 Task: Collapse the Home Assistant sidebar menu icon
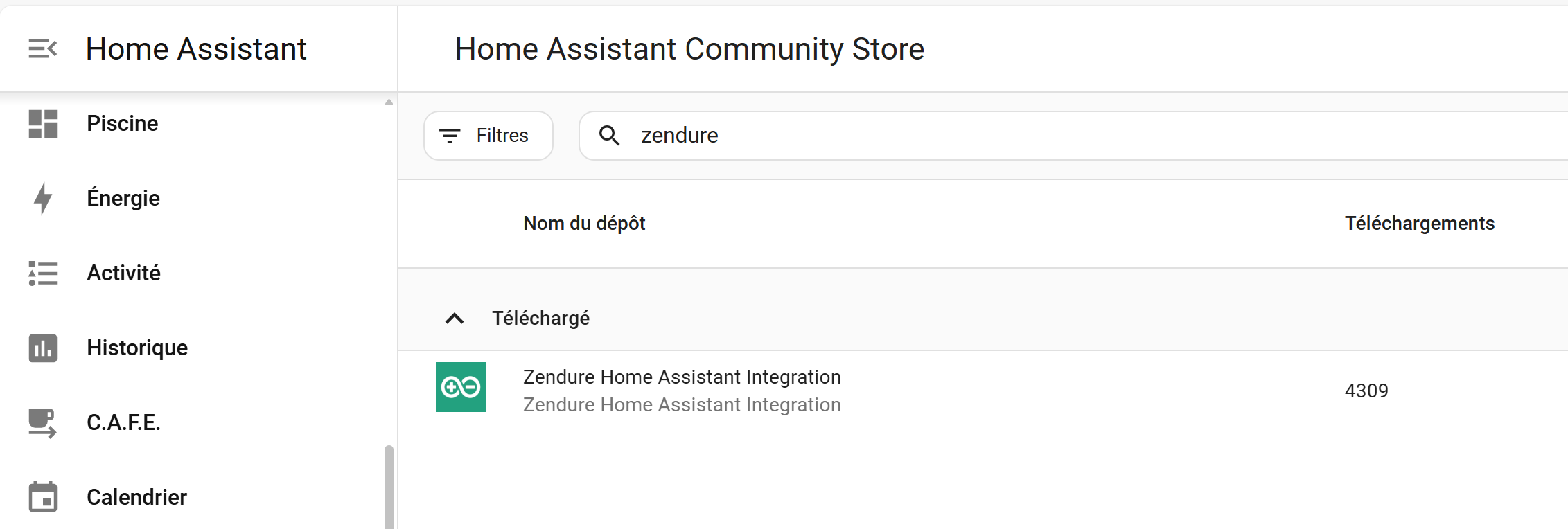pyautogui.click(x=42, y=49)
